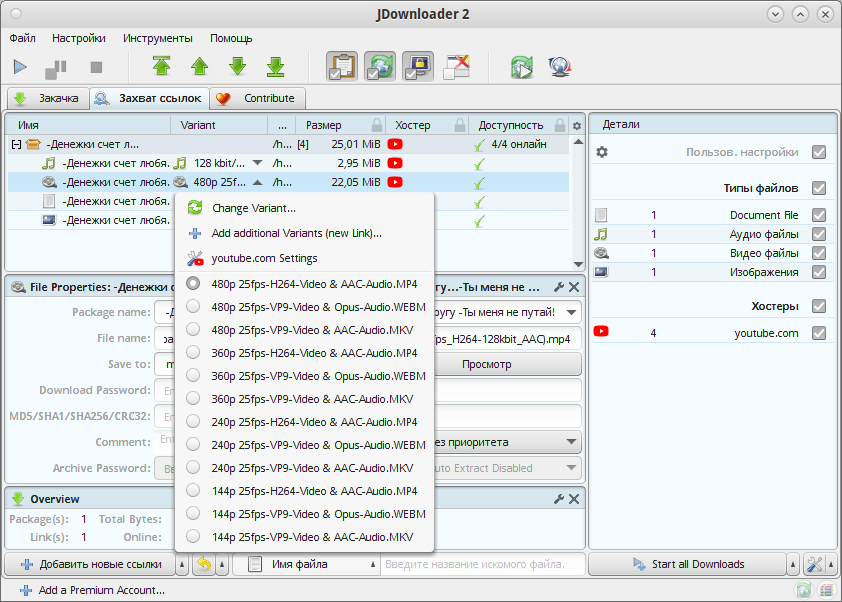
Task: Click the list icon in bottom-right corner
Action: click(x=826, y=590)
